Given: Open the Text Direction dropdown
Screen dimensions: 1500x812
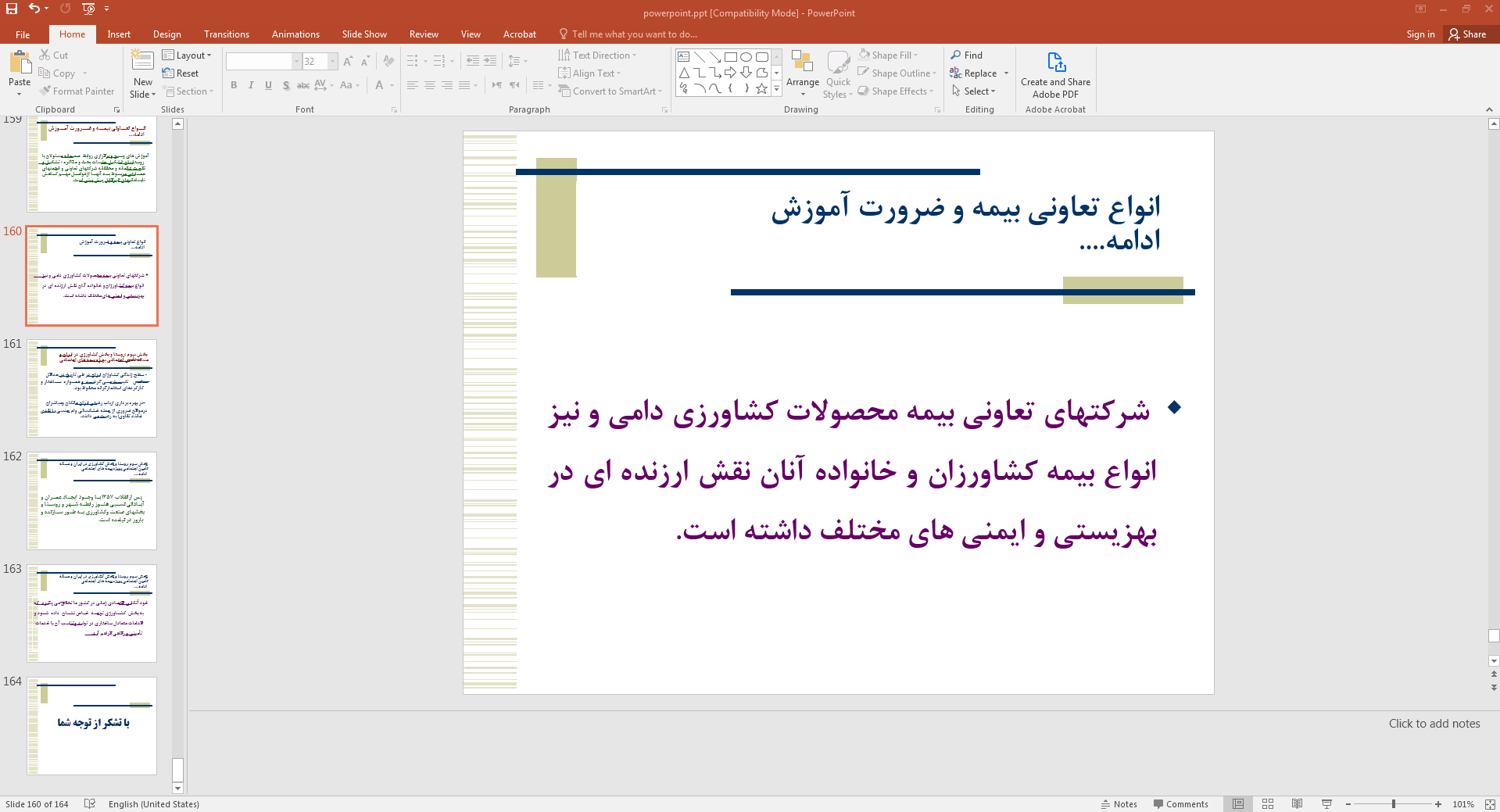Looking at the screenshot, I should (x=598, y=55).
